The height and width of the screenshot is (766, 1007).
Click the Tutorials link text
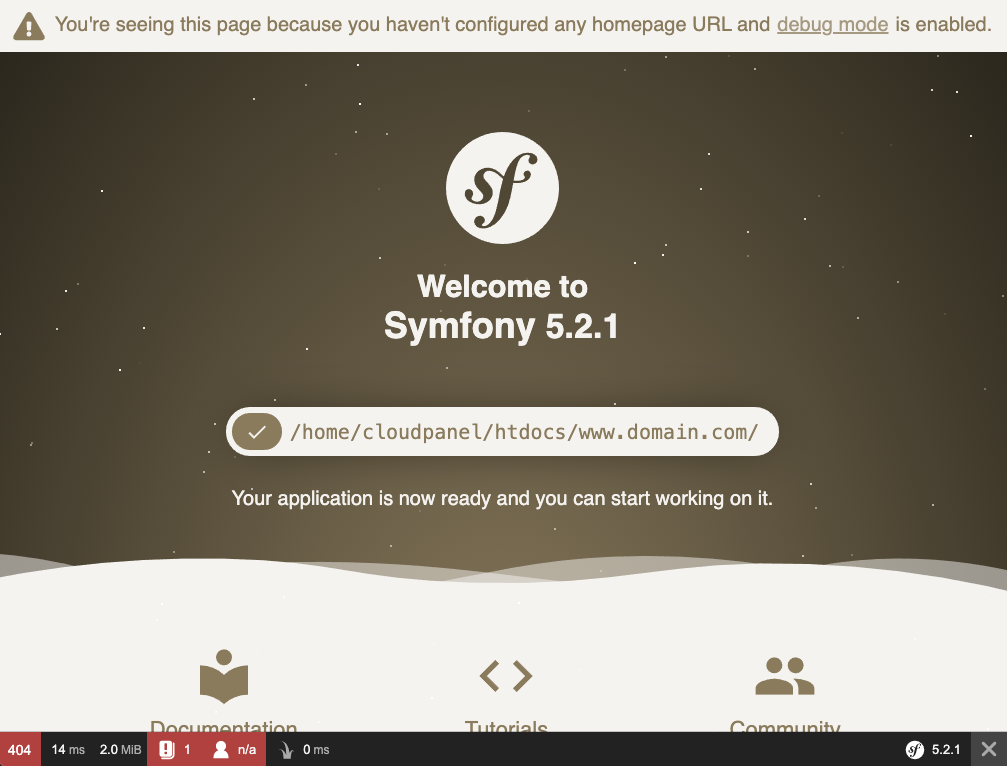[x=506, y=726]
